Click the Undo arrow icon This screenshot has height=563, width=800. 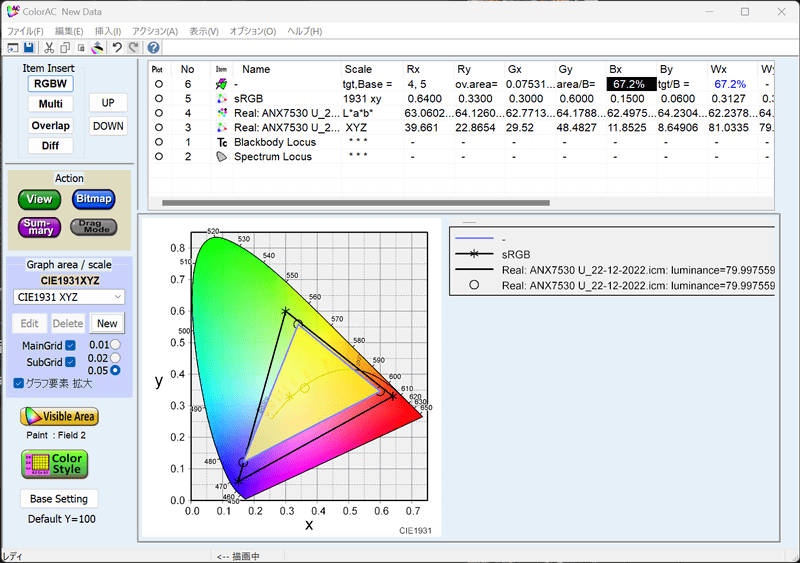pyautogui.click(x=117, y=47)
